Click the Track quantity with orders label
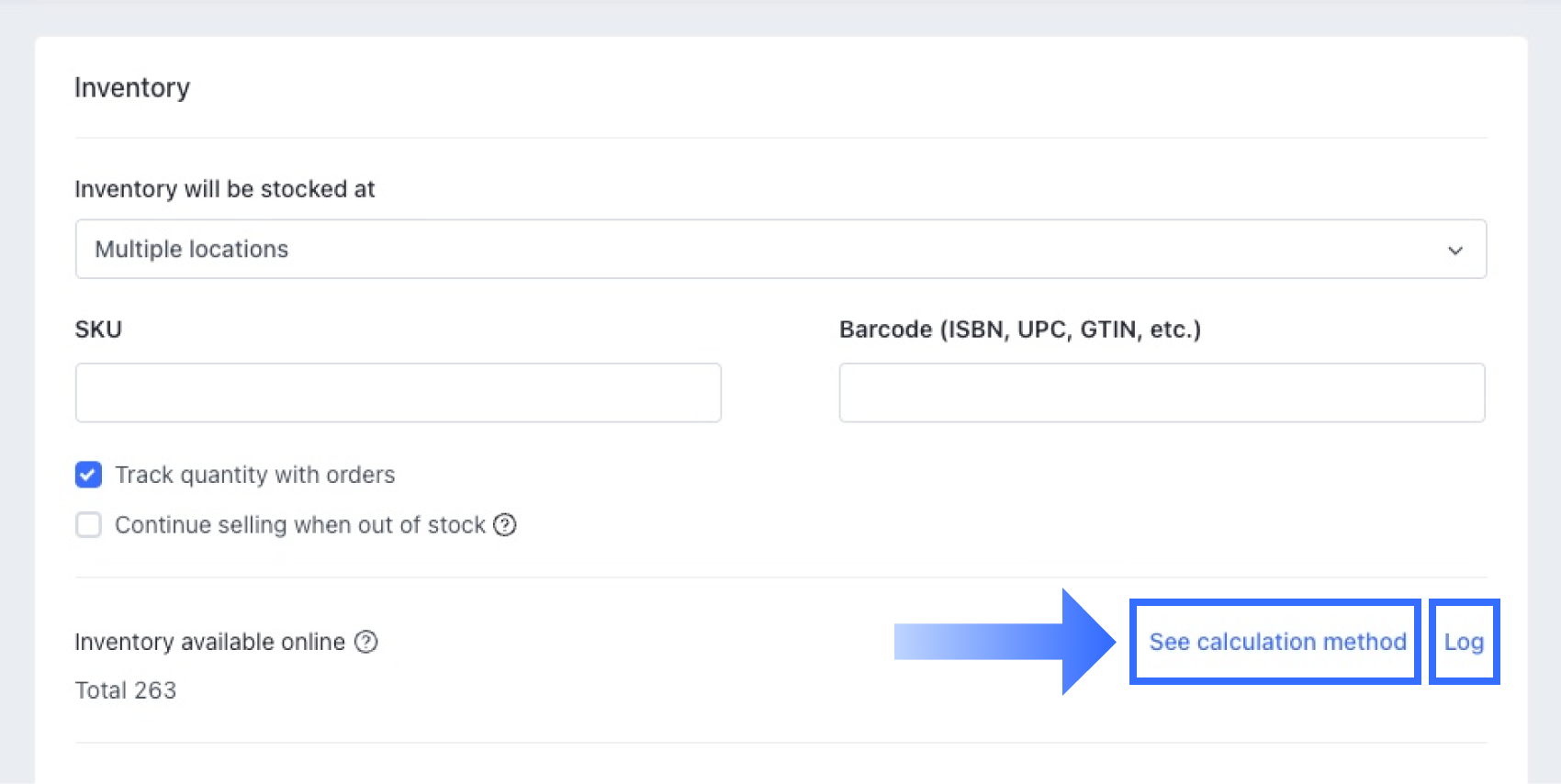 254,475
